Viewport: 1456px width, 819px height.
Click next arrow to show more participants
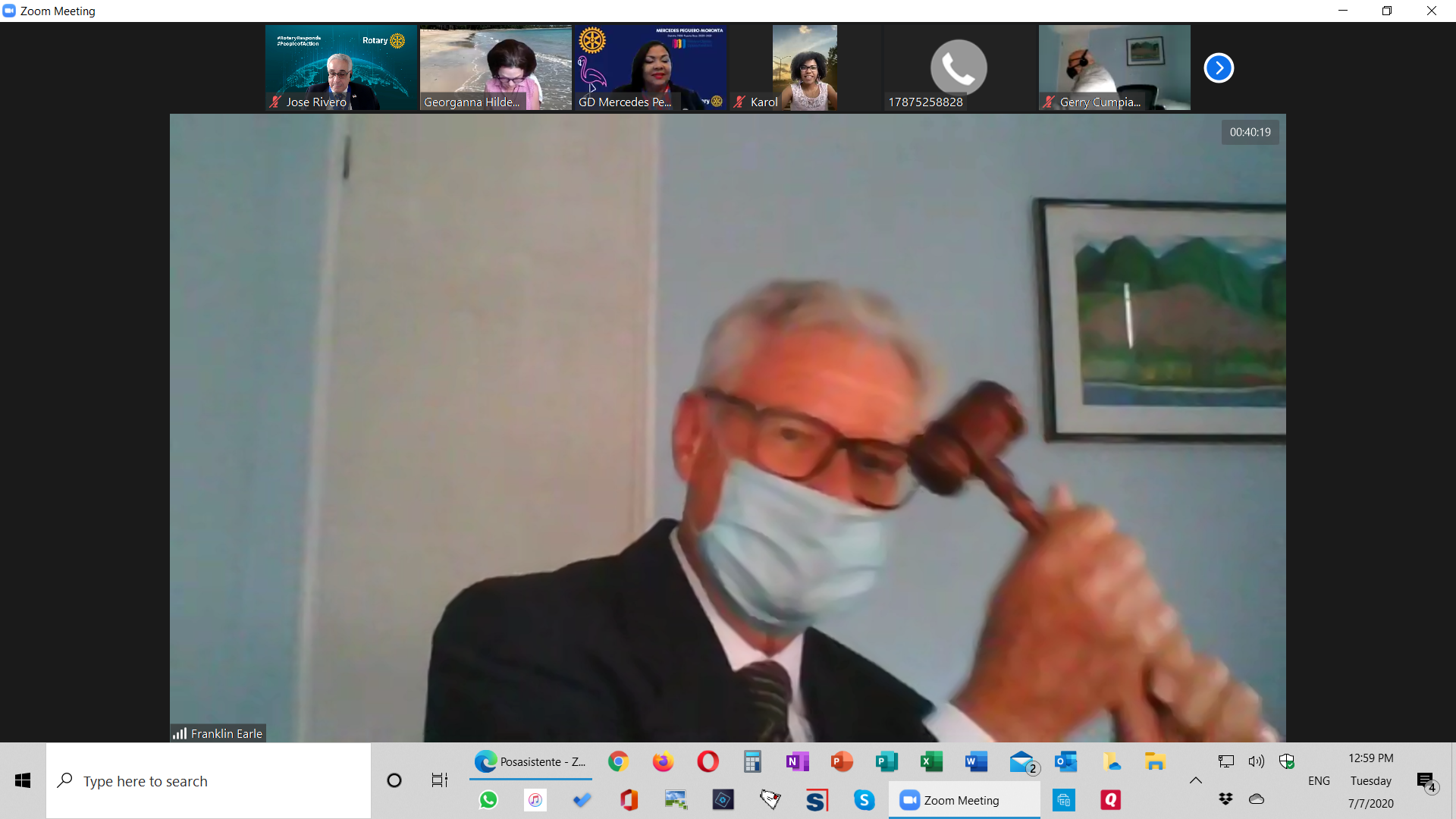click(1219, 67)
